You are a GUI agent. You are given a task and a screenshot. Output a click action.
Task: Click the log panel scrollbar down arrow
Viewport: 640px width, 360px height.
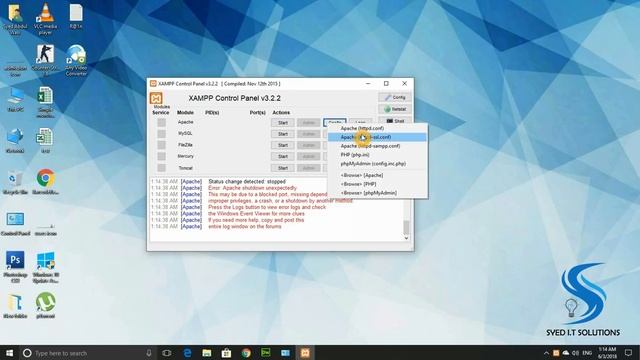click(406, 238)
